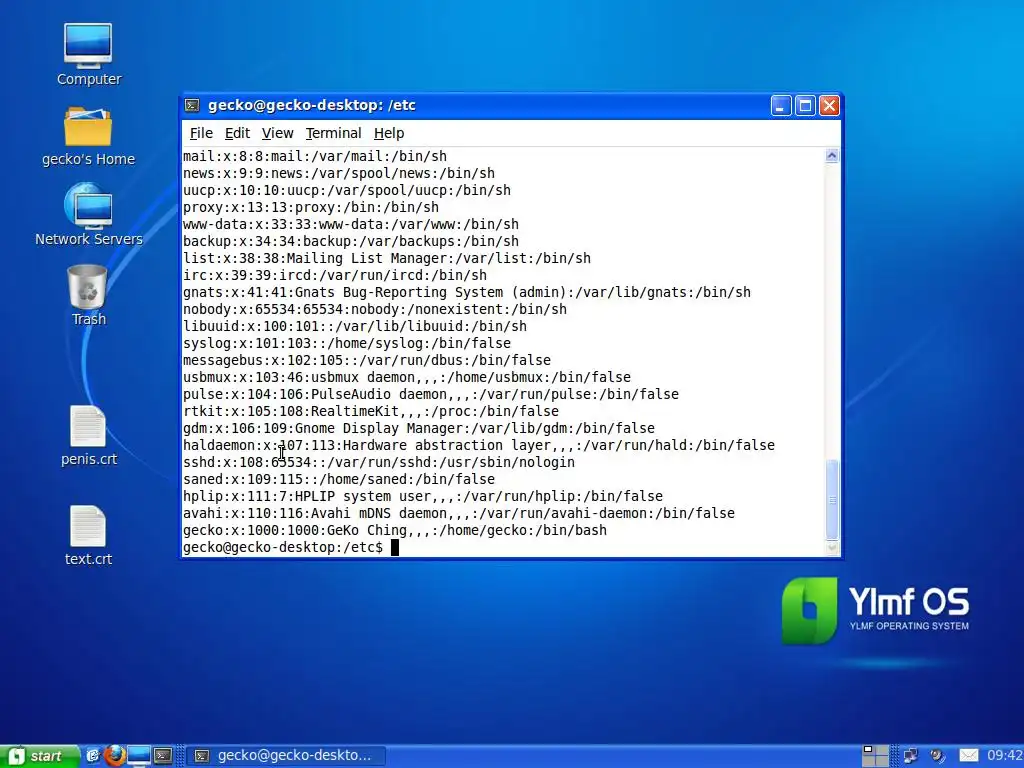The height and width of the screenshot is (768, 1024).
Task: Click the Gnome Display Manager line
Action: point(419,428)
